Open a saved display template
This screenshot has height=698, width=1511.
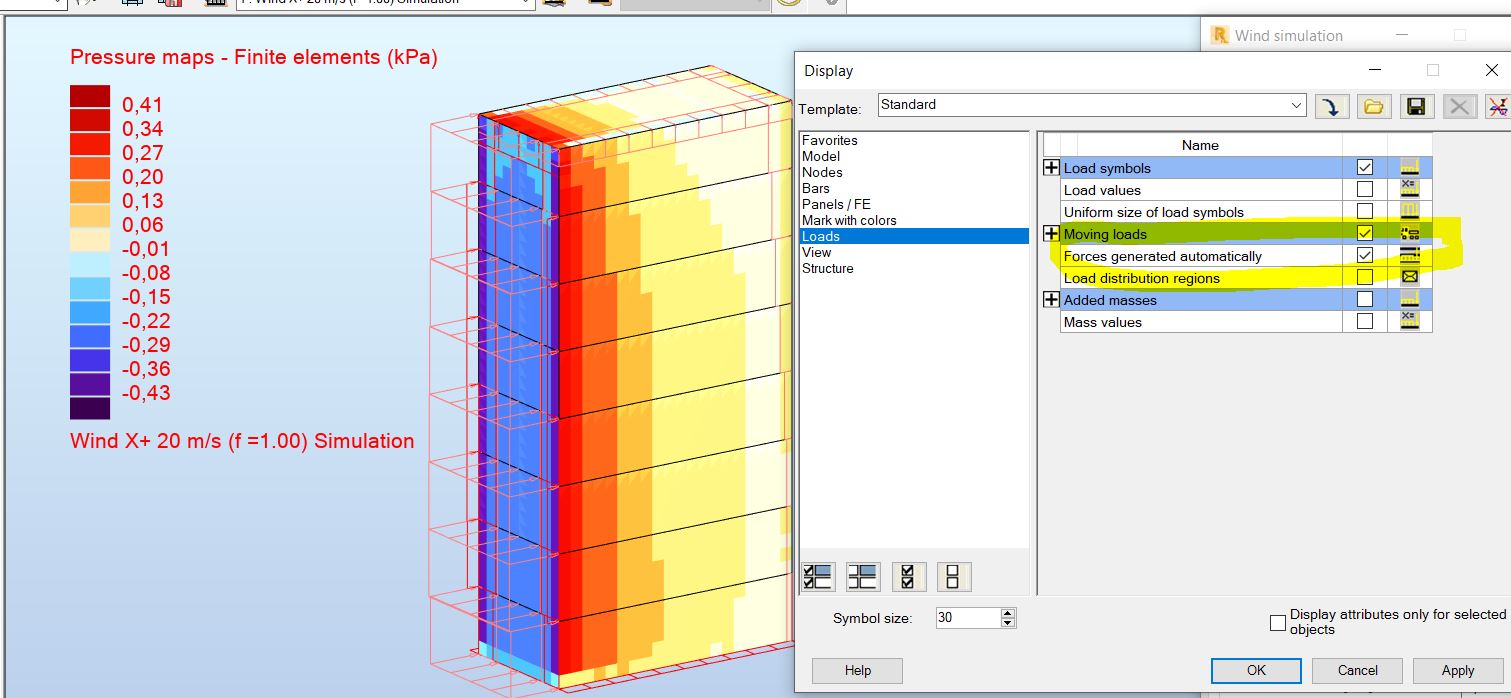(x=1374, y=106)
